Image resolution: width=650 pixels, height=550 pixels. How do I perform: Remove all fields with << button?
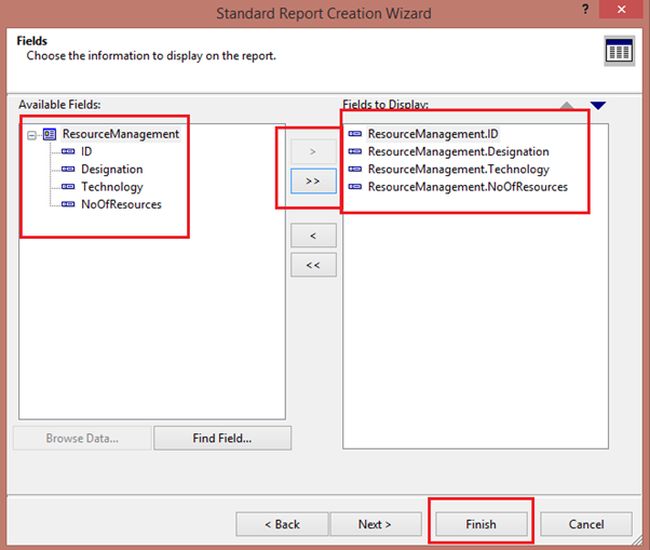313,265
